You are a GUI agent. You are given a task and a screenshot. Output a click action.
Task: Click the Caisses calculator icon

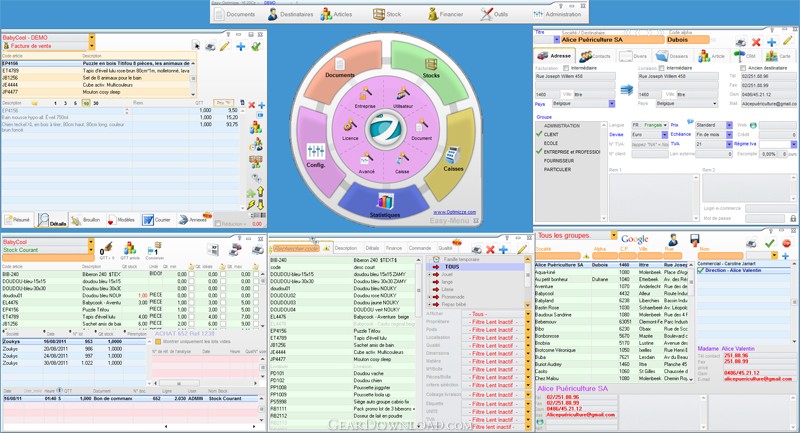(x=453, y=154)
